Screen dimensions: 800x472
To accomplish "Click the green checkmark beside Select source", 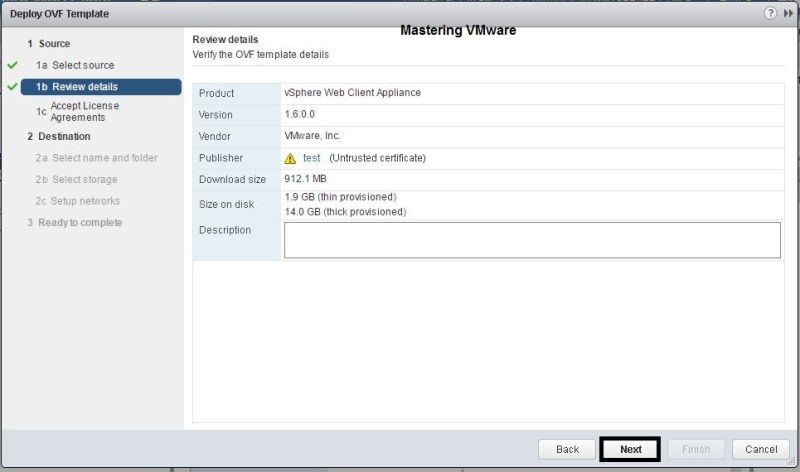I will pyautogui.click(x=13, y=65).
